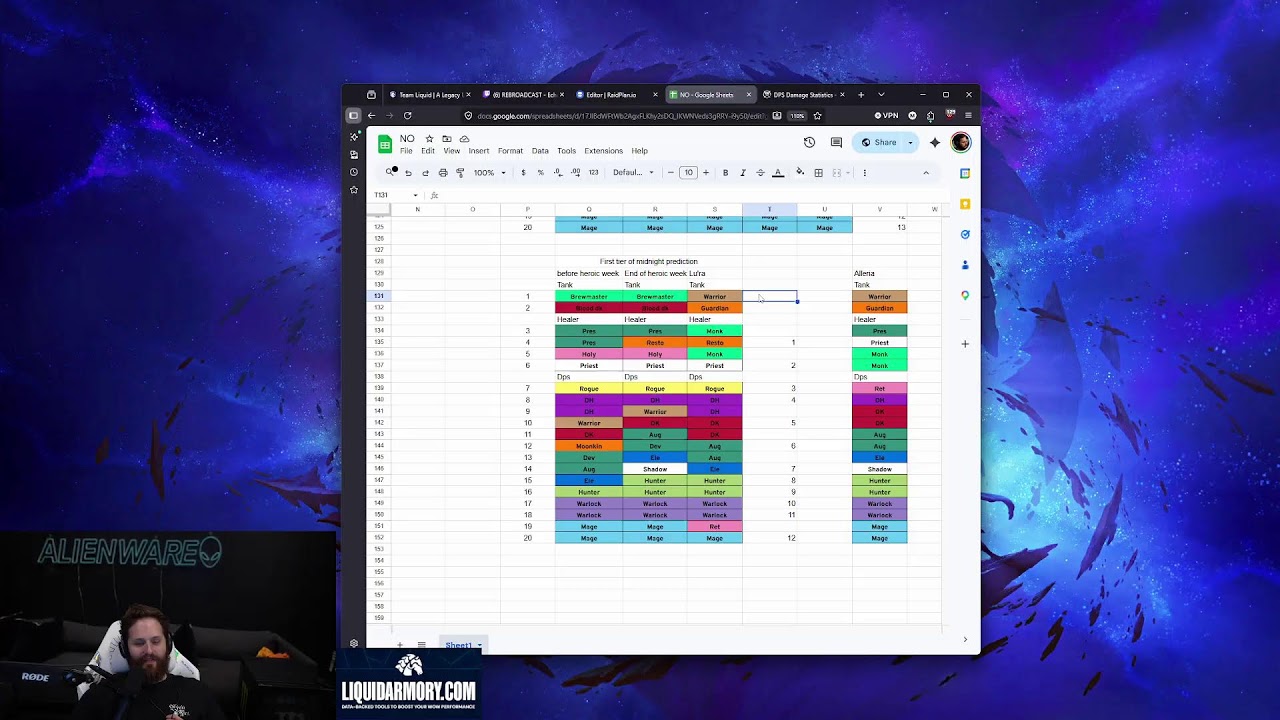
Task: Toggle bold formatting
Action: pyautogui.click(x=725, y=172)
